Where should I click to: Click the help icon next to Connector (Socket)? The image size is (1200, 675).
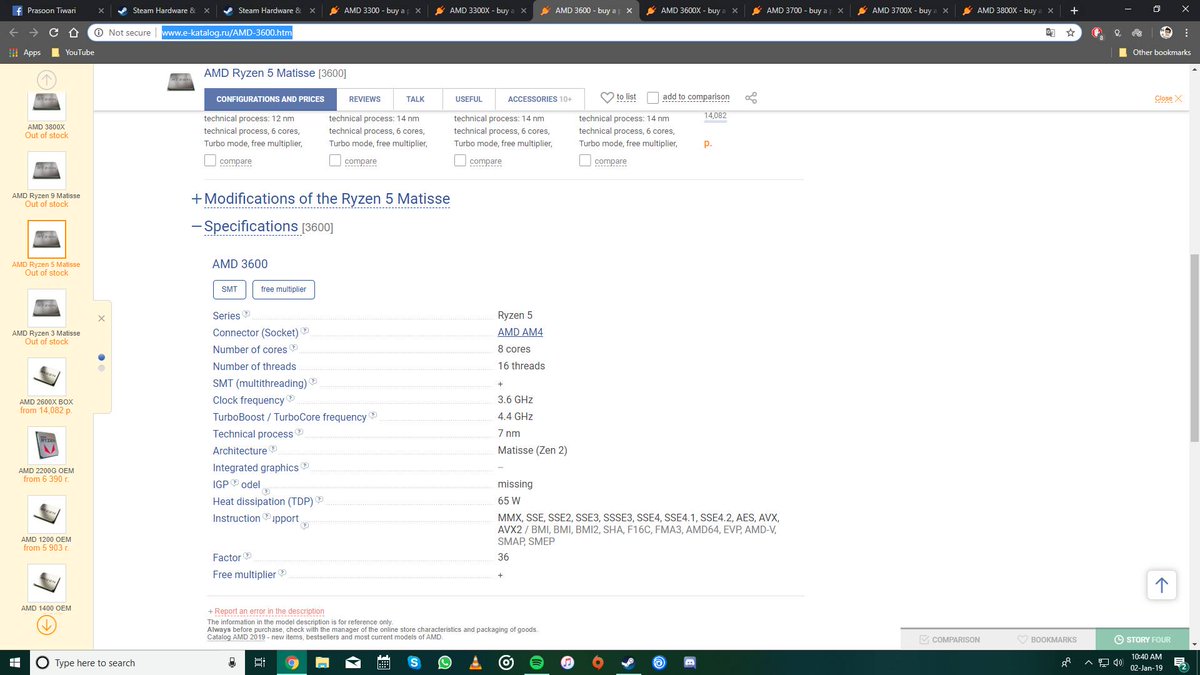point(305,331)
